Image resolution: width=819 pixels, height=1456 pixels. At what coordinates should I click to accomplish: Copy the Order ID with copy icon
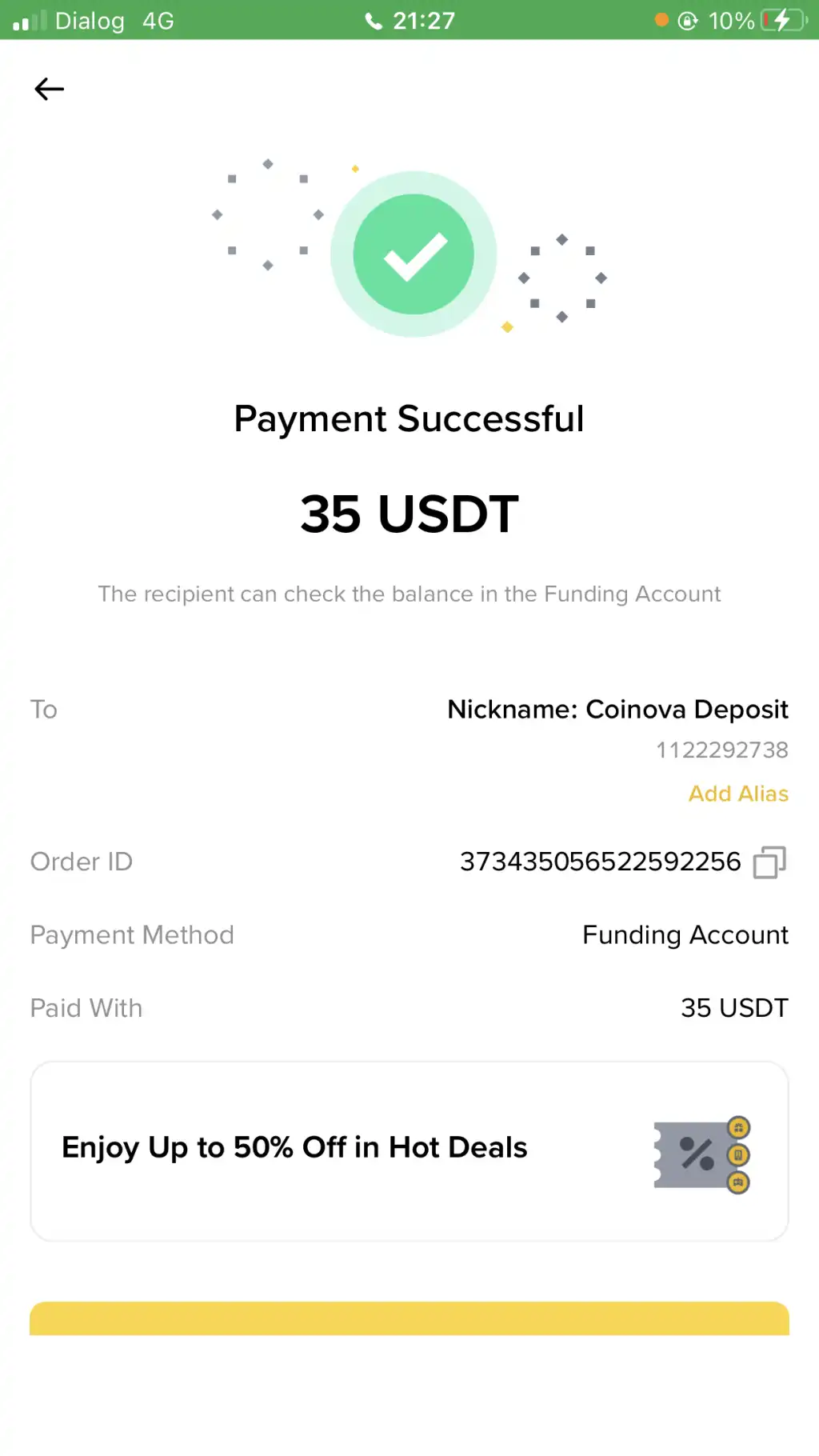[x=769, y=862]
